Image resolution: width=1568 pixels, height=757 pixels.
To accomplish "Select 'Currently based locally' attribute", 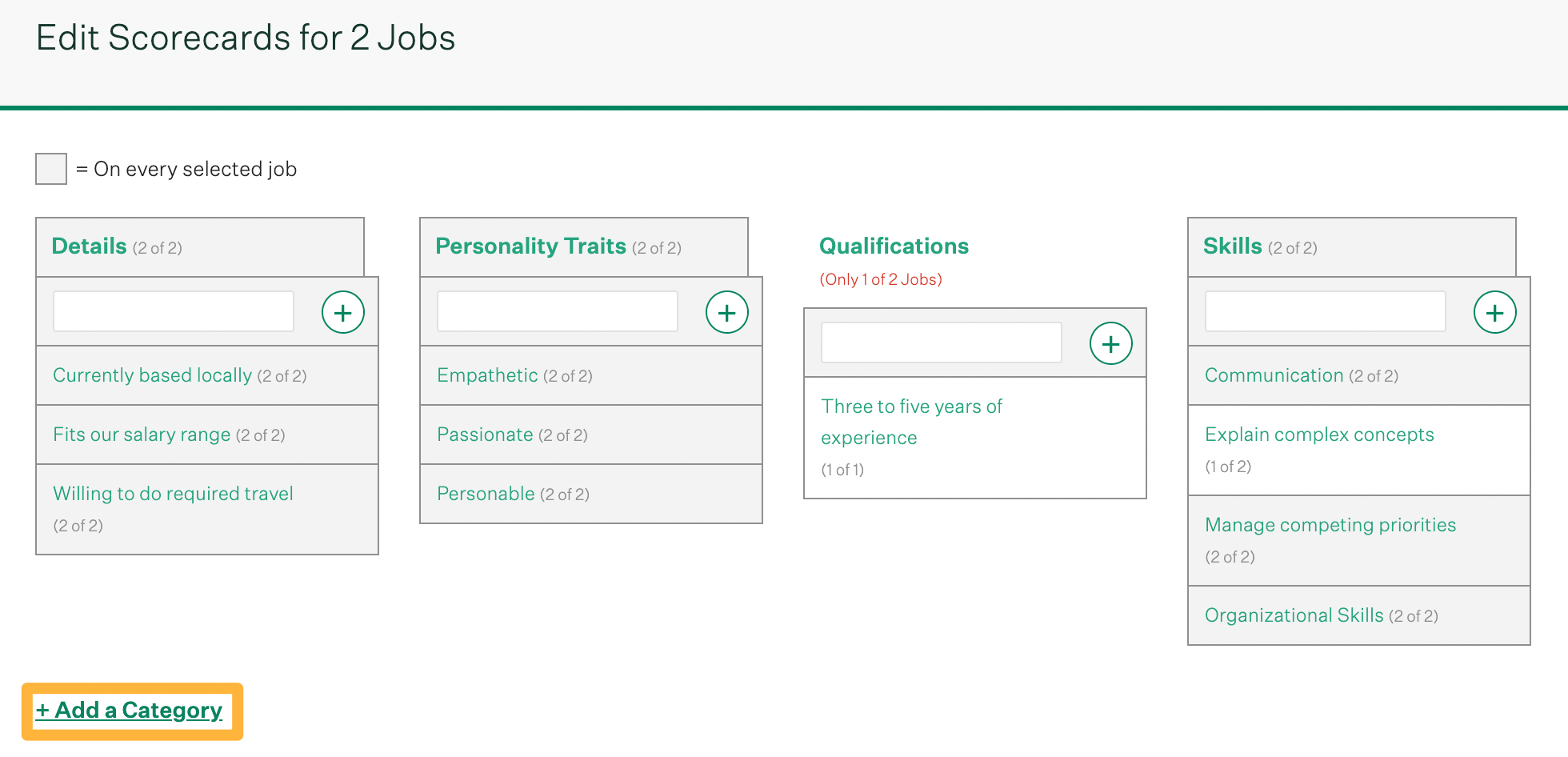I will [x=152, y=375].
